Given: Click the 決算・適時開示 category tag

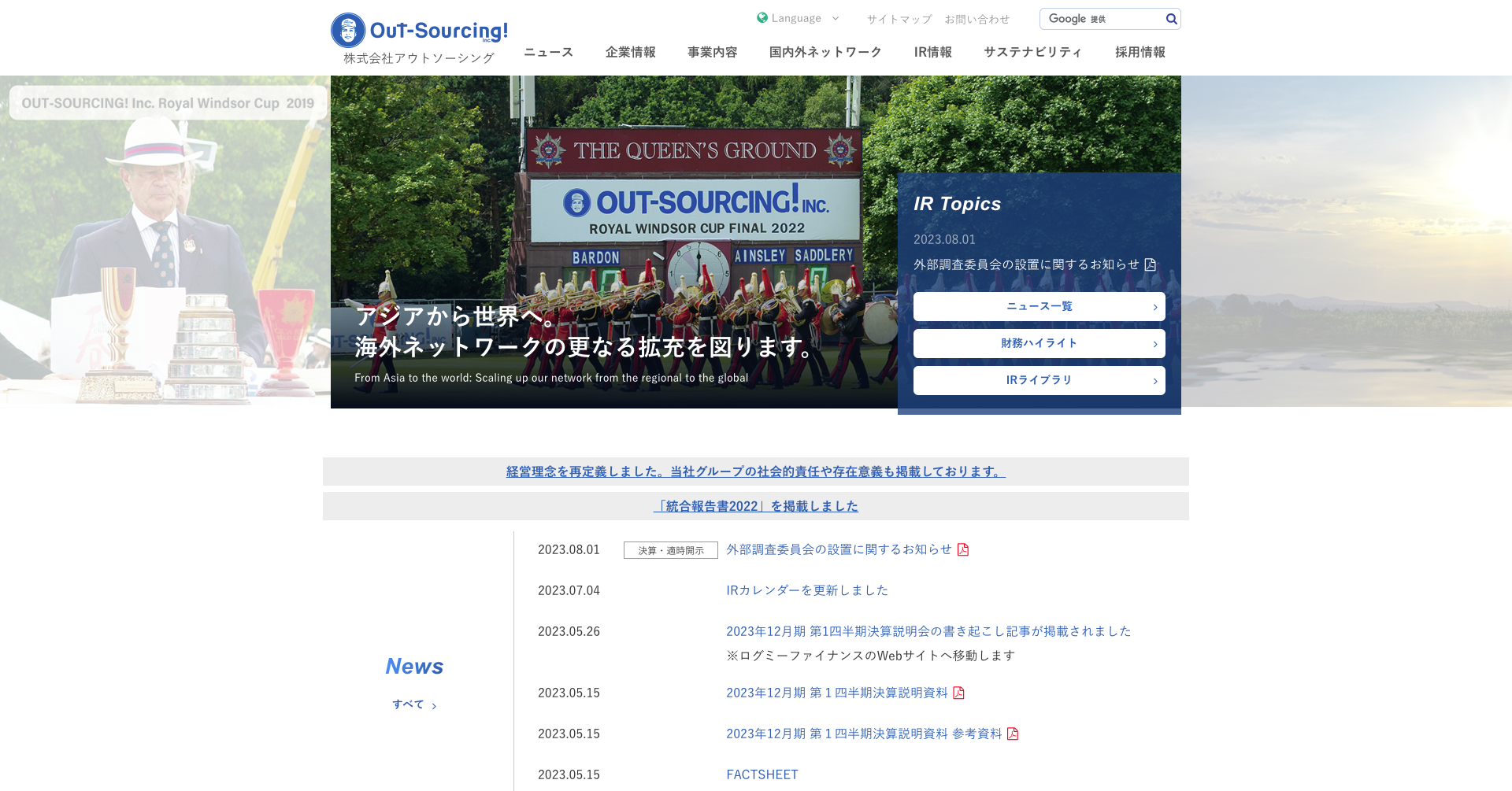Looking at the screenshot, I should click(x=671, y=550).
